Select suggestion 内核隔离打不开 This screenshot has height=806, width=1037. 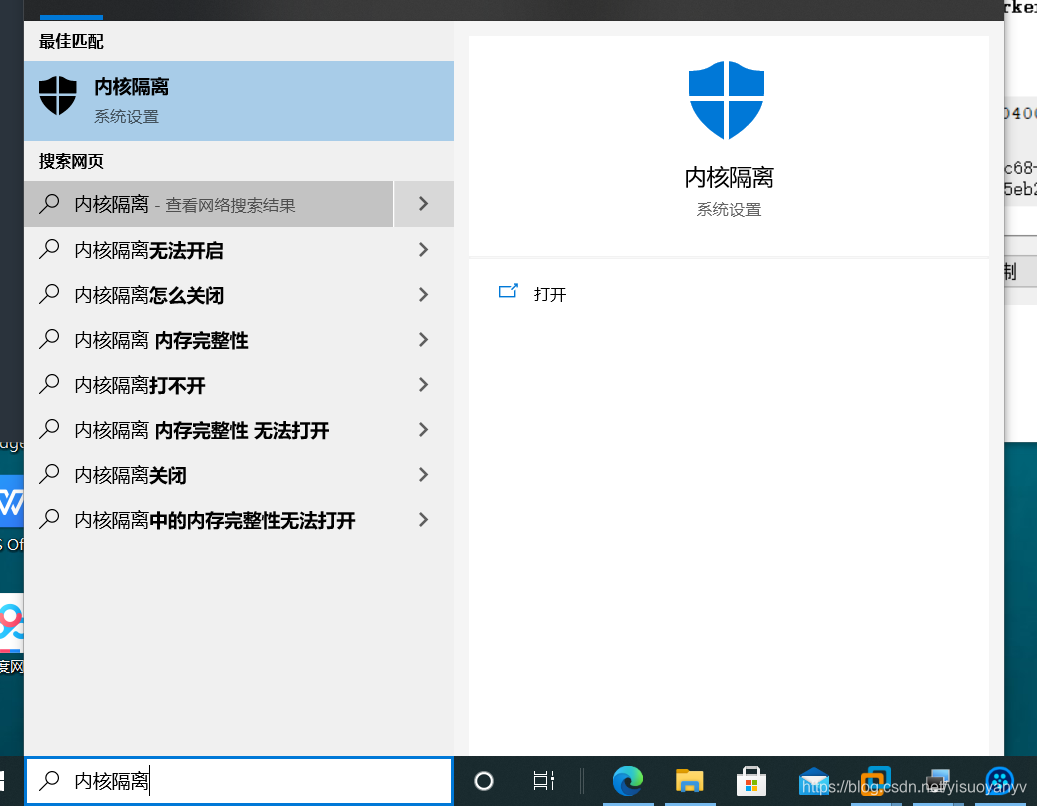click(x=140, y=385)
